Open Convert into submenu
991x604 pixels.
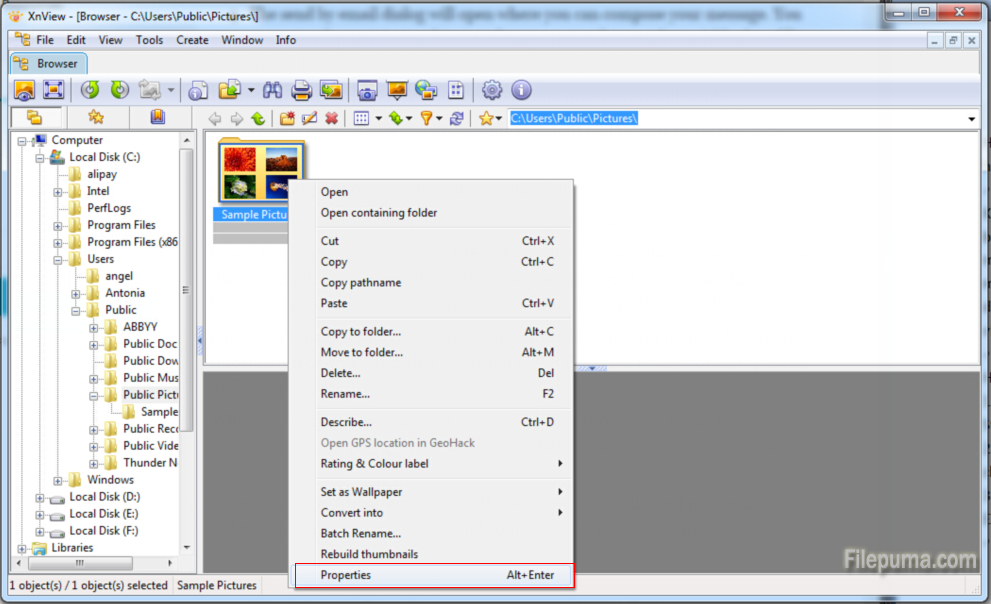pyautogui.click(x=351, y=512)
